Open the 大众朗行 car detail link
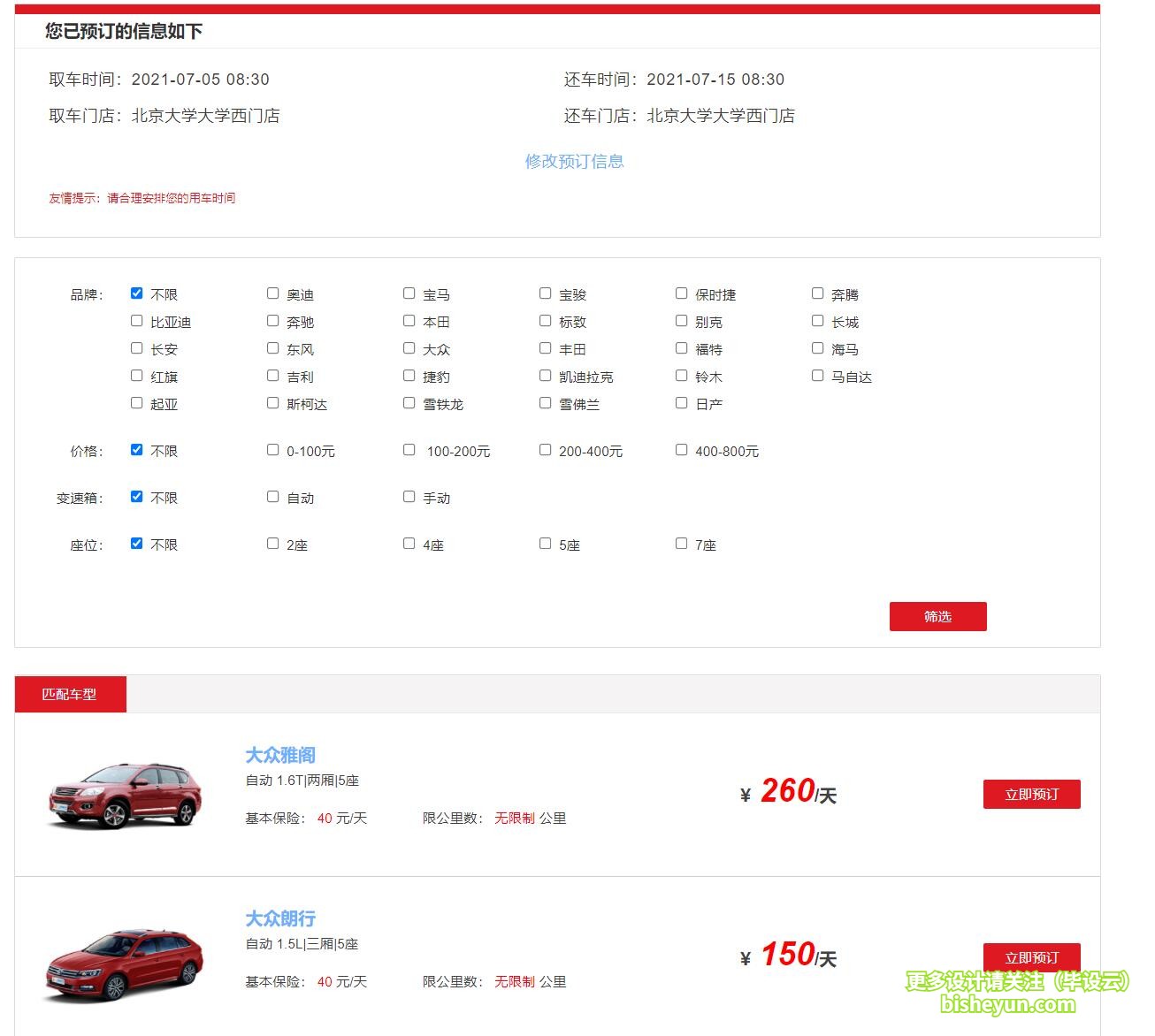 point(281,918)
